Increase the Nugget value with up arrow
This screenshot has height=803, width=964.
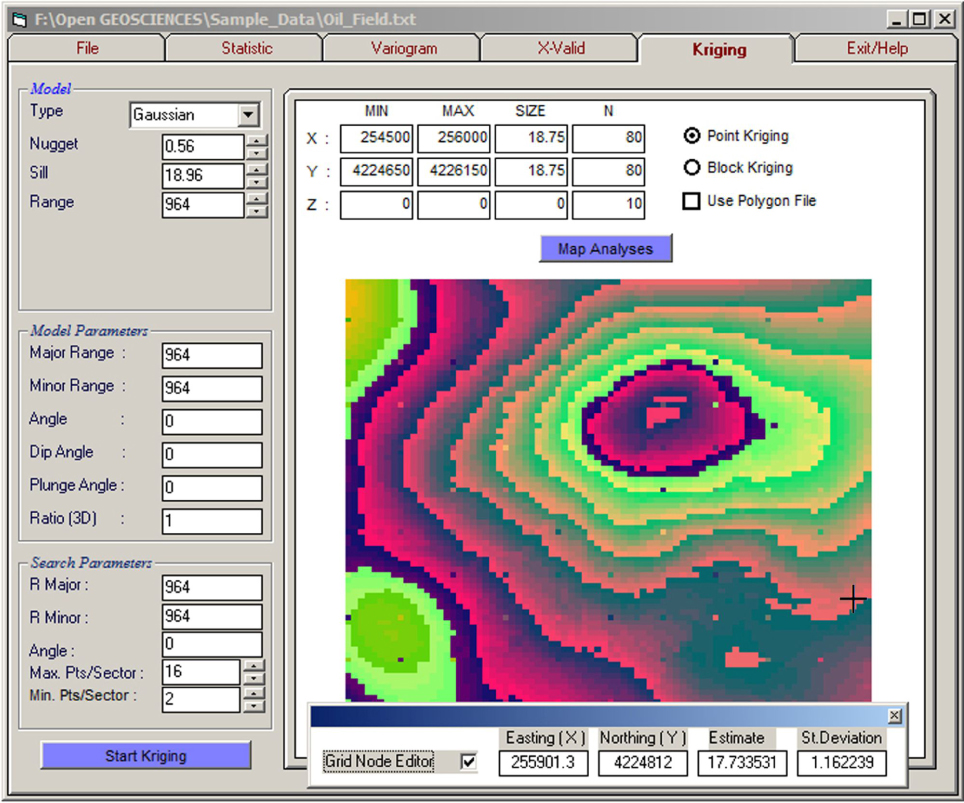pos(257,141)
